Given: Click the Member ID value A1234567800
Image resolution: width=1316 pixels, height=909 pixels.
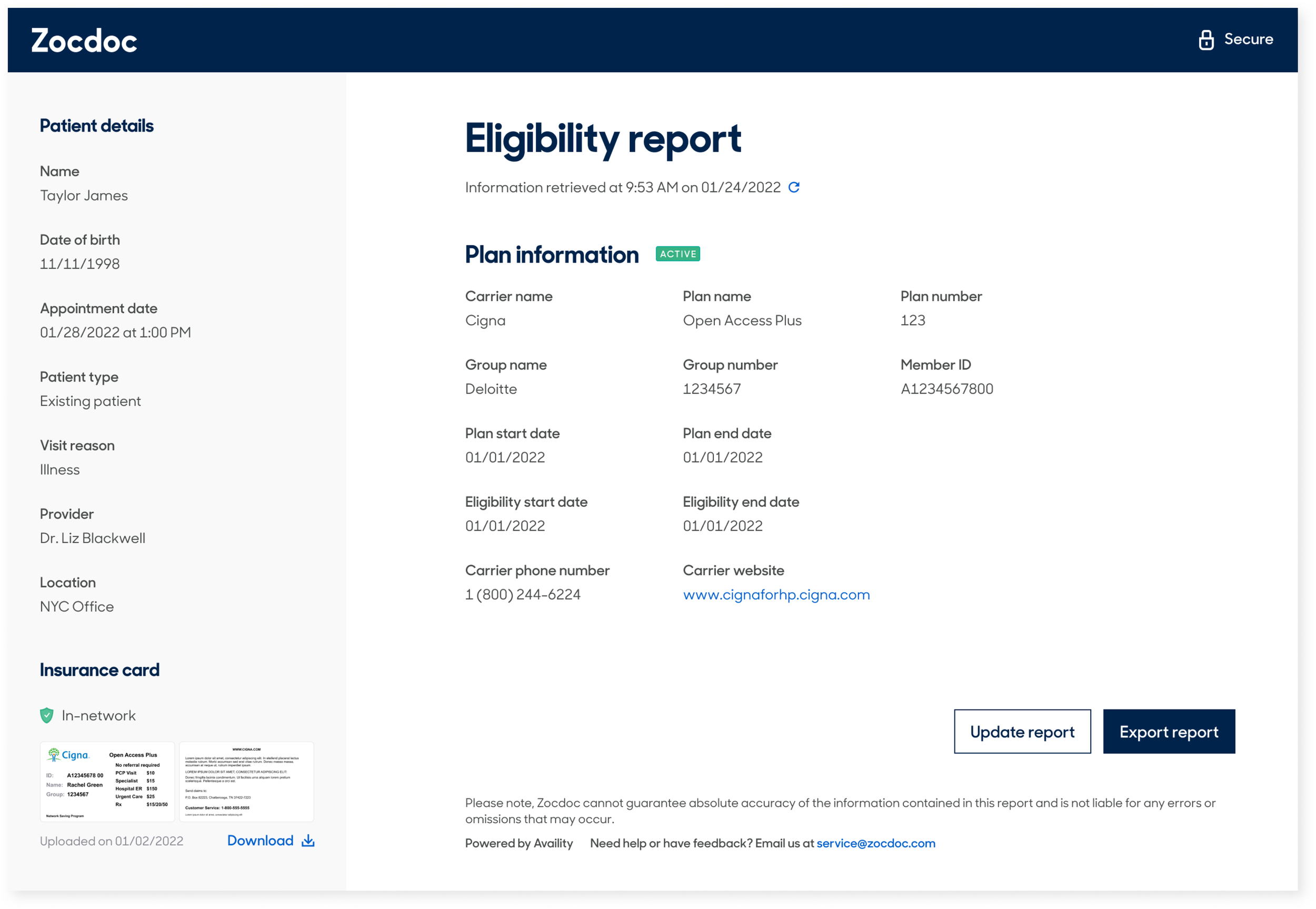Looking at the screenshot, I should 946,389.
